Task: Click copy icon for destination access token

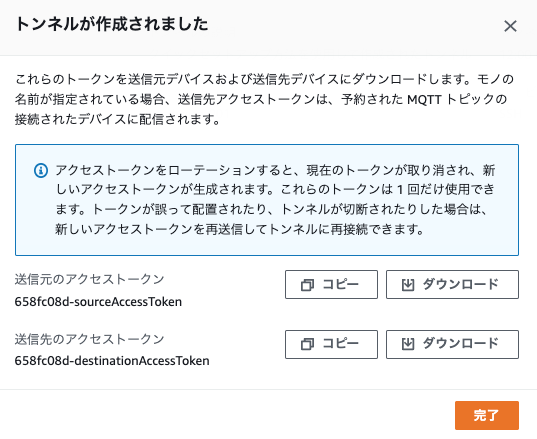Action: pyautogui.click(x=307, y=344)
